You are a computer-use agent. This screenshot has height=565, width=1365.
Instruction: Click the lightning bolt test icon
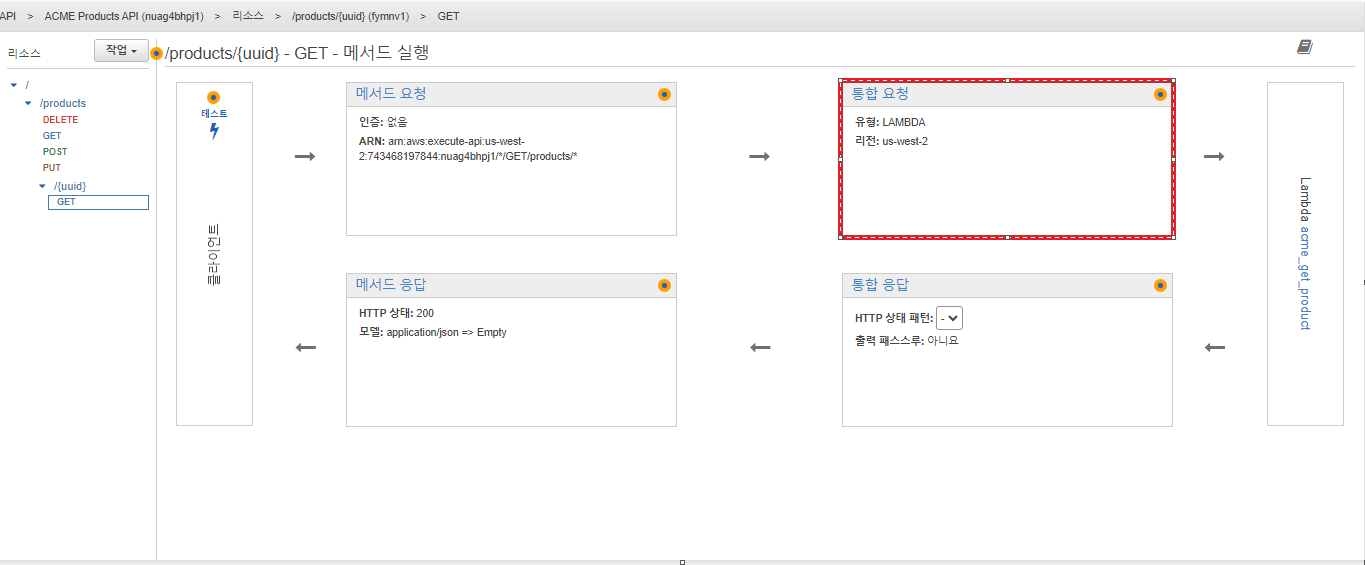[x=213, y=131]
